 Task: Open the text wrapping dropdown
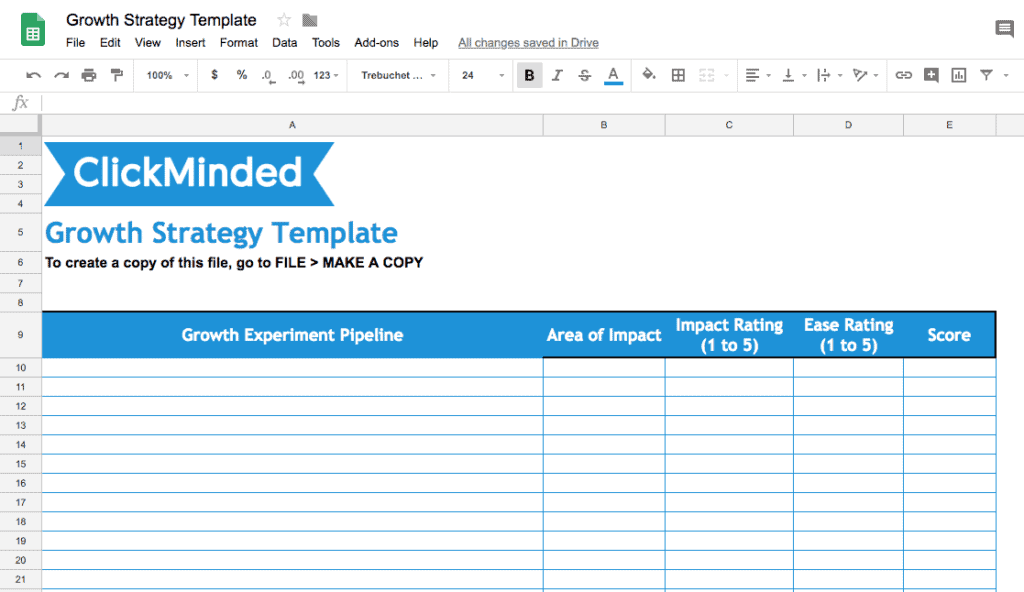pyautogui.click(x=829, y=75)
